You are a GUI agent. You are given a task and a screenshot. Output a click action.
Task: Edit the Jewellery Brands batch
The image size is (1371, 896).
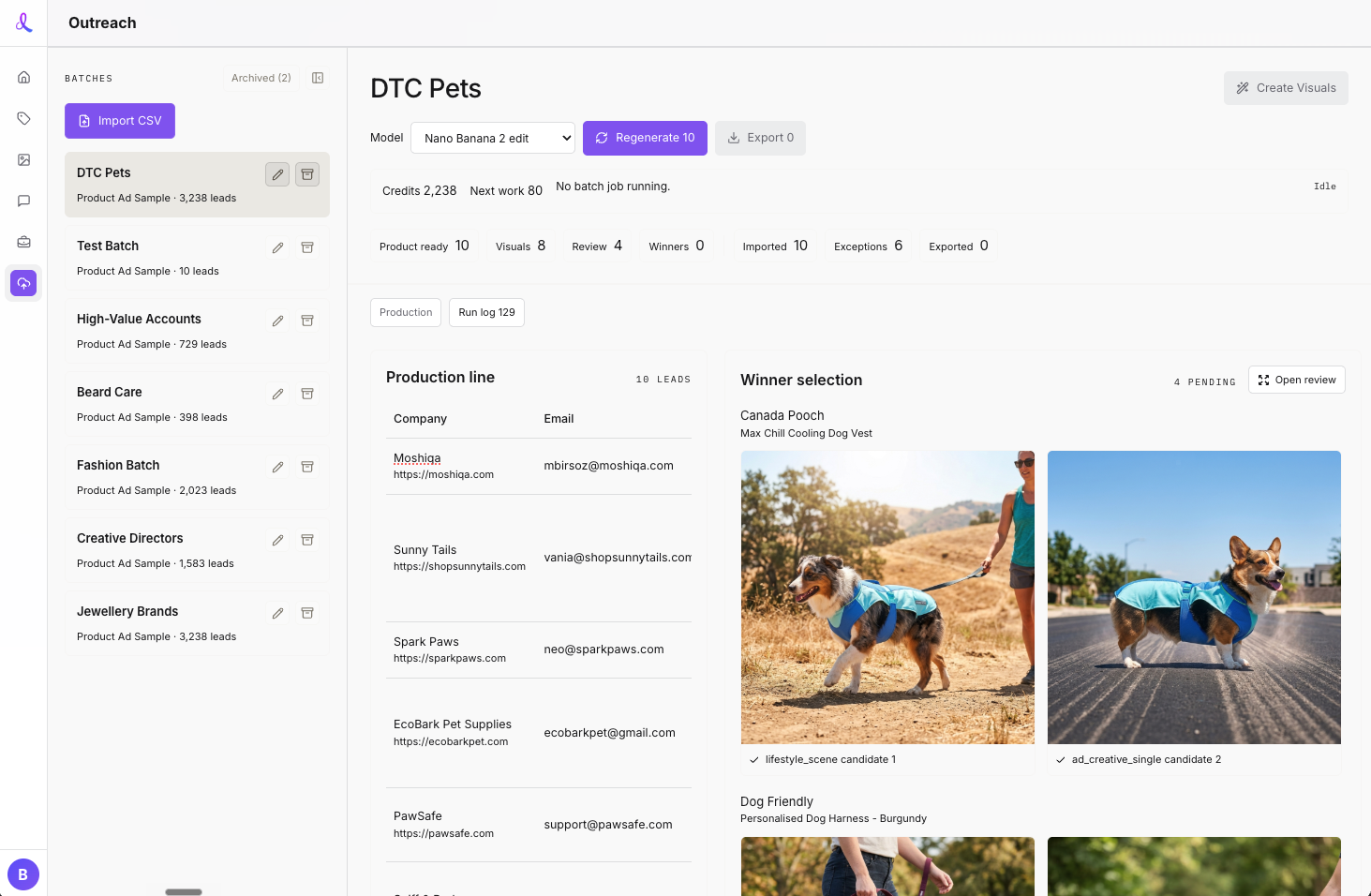coord(277,613)
